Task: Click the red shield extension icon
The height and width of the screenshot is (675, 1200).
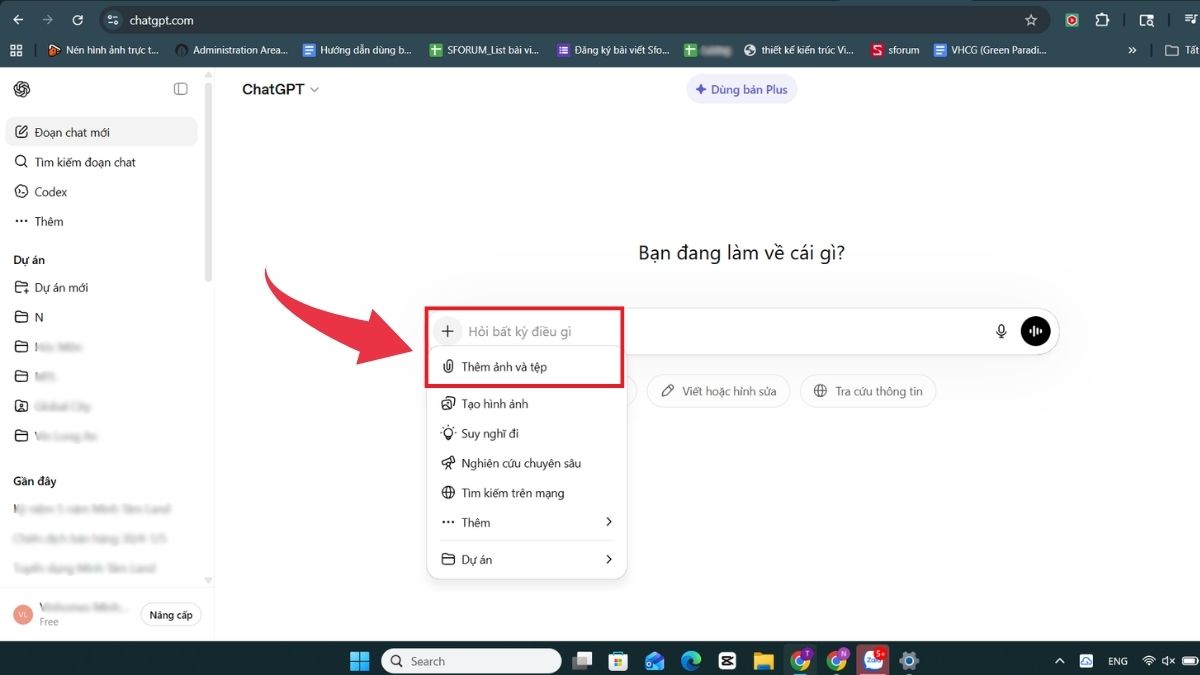Action: tap(1072, 20)
